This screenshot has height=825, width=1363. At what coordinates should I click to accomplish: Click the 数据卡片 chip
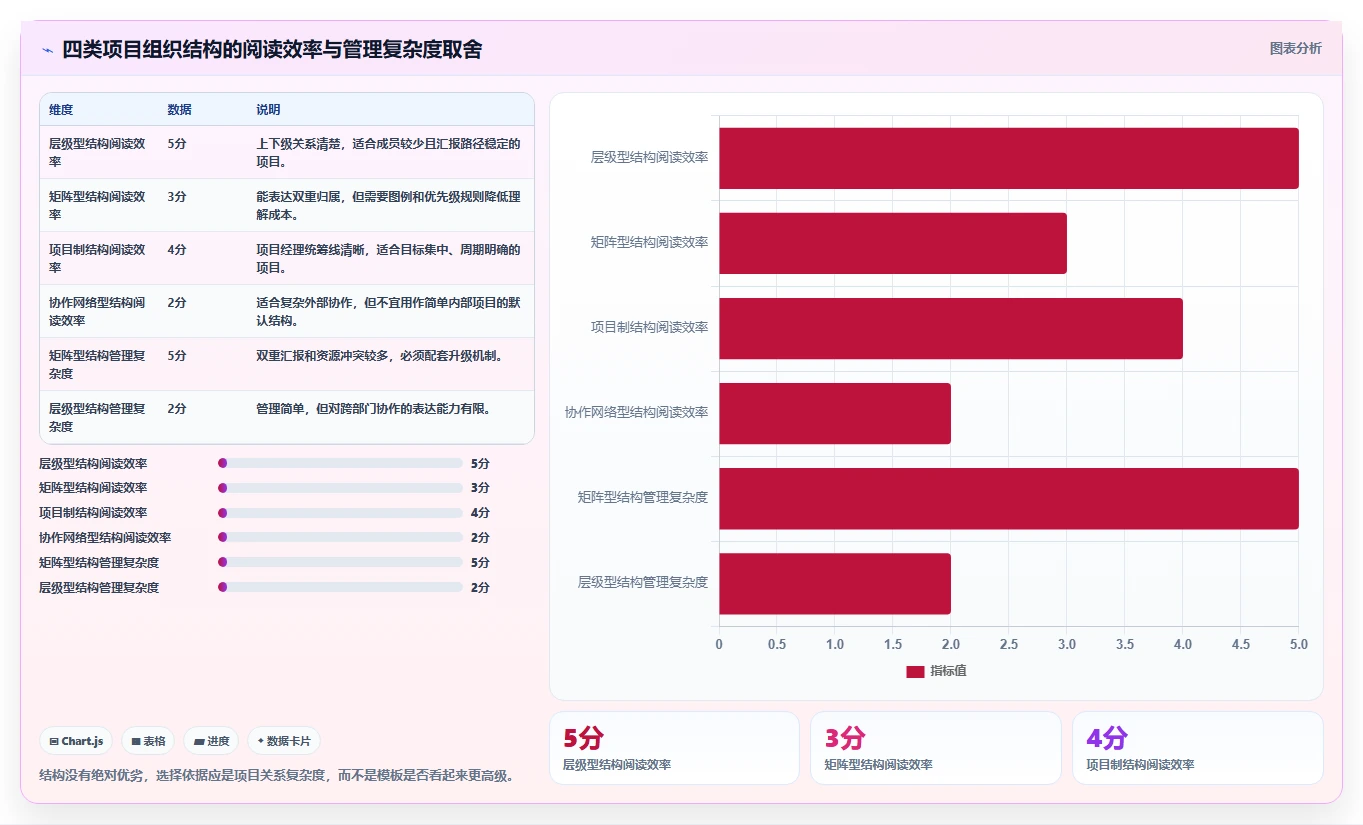coord(284,741)
